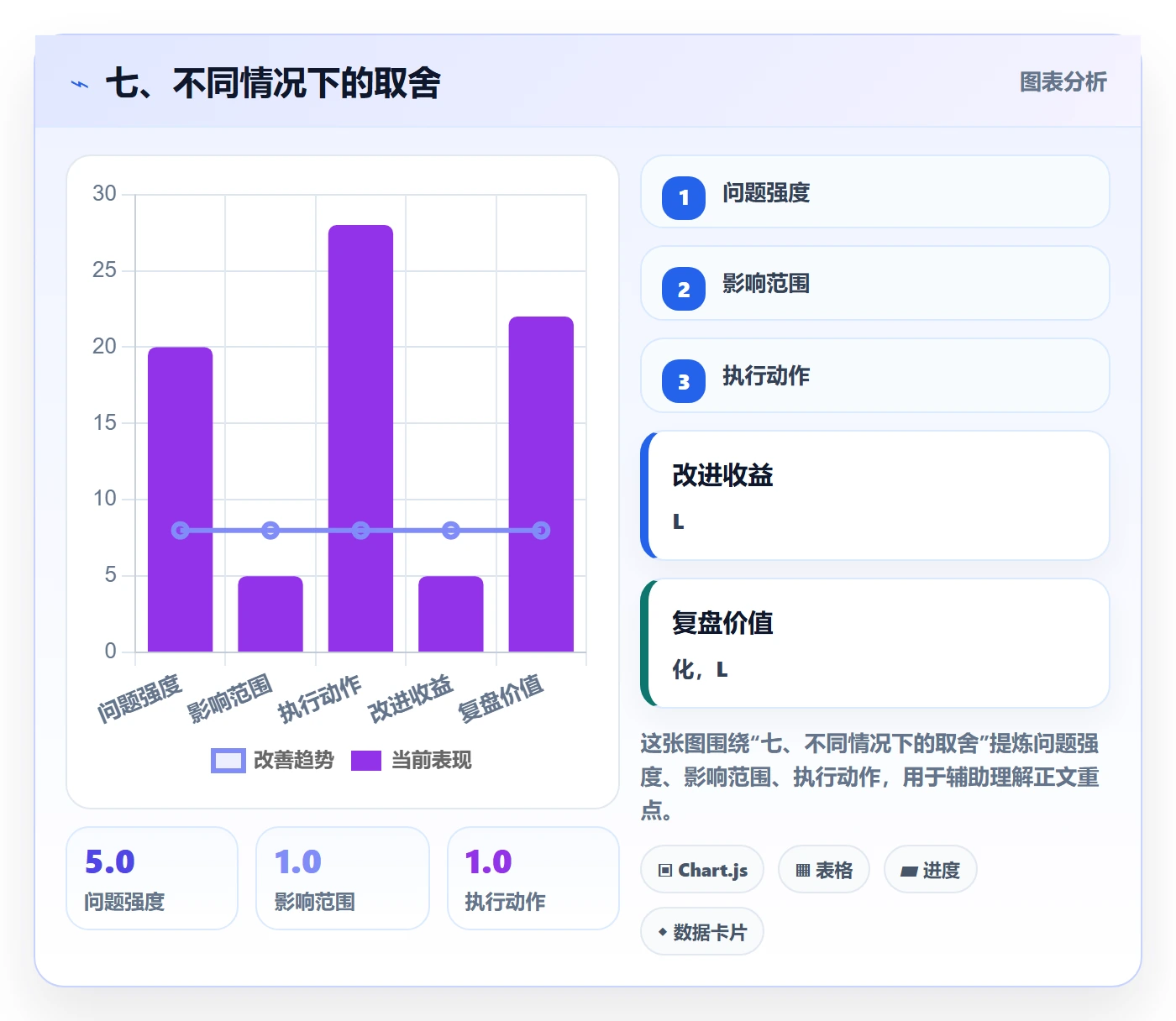The height and width of the screenshot is (1021, 1176).
Task: Click the y-axis value 15
Action: click(x=104, y=422)
